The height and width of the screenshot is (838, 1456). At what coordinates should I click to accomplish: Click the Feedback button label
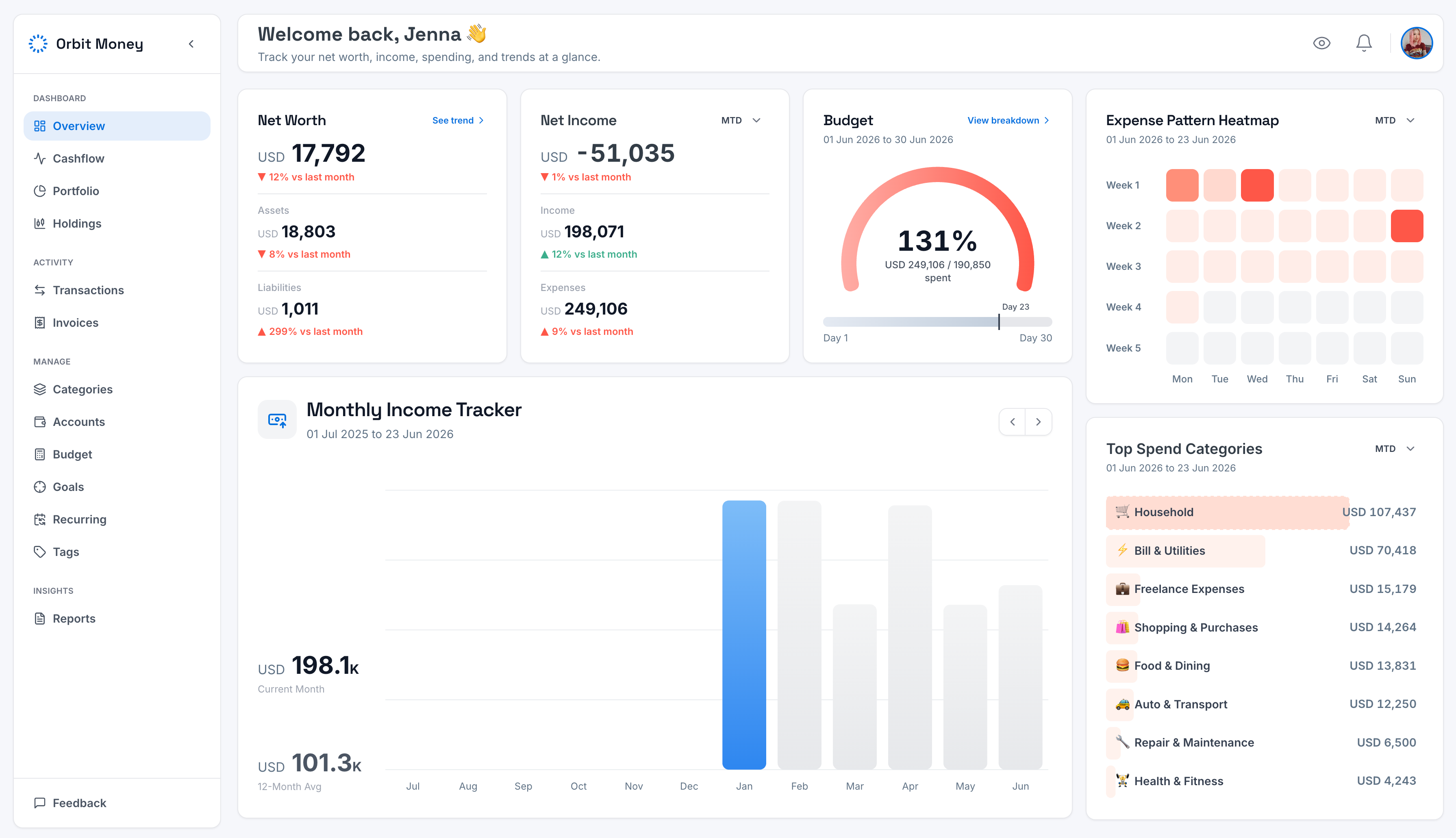tap(79, 803)
